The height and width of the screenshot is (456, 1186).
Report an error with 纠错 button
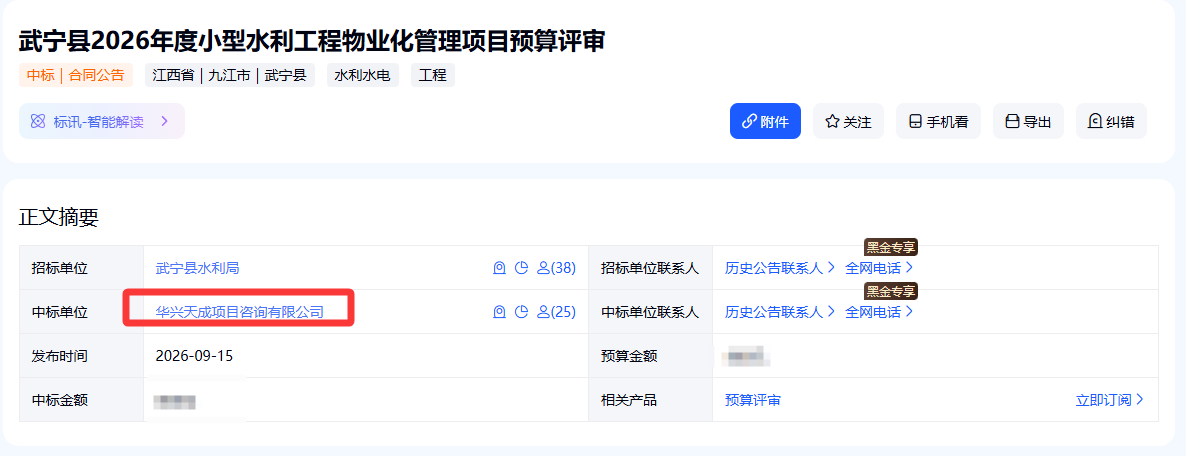1111,121
